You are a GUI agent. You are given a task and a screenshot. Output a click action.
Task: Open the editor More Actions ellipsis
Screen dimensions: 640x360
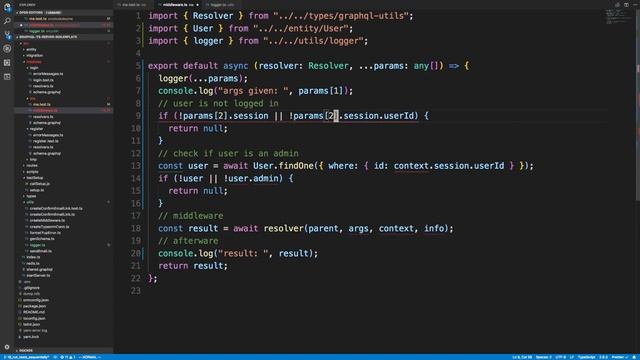(x=635, y=5)
